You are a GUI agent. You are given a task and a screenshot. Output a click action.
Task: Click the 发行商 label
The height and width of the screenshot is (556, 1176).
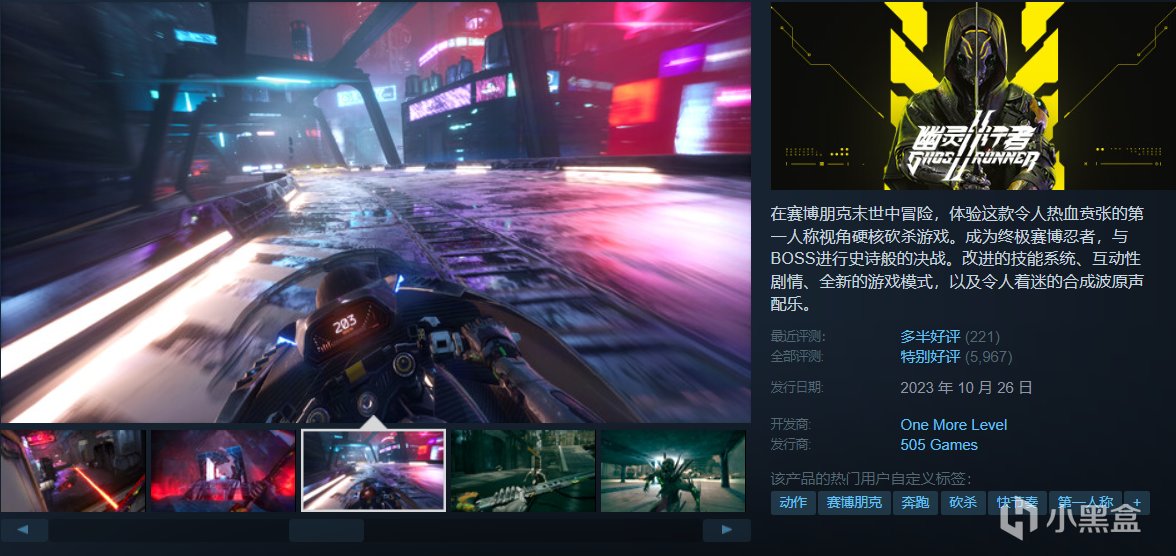[791, 445]
